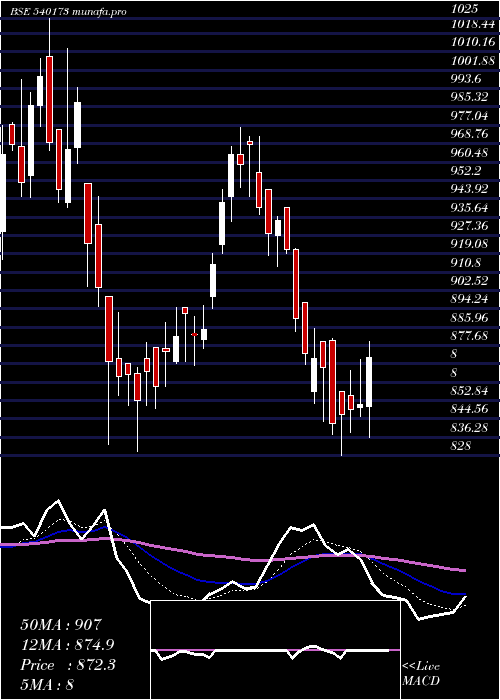Viewport: 500px width, 700px height.
Task: Click the tallest red candlestick near 1001.88
Action: coord(49,100)
